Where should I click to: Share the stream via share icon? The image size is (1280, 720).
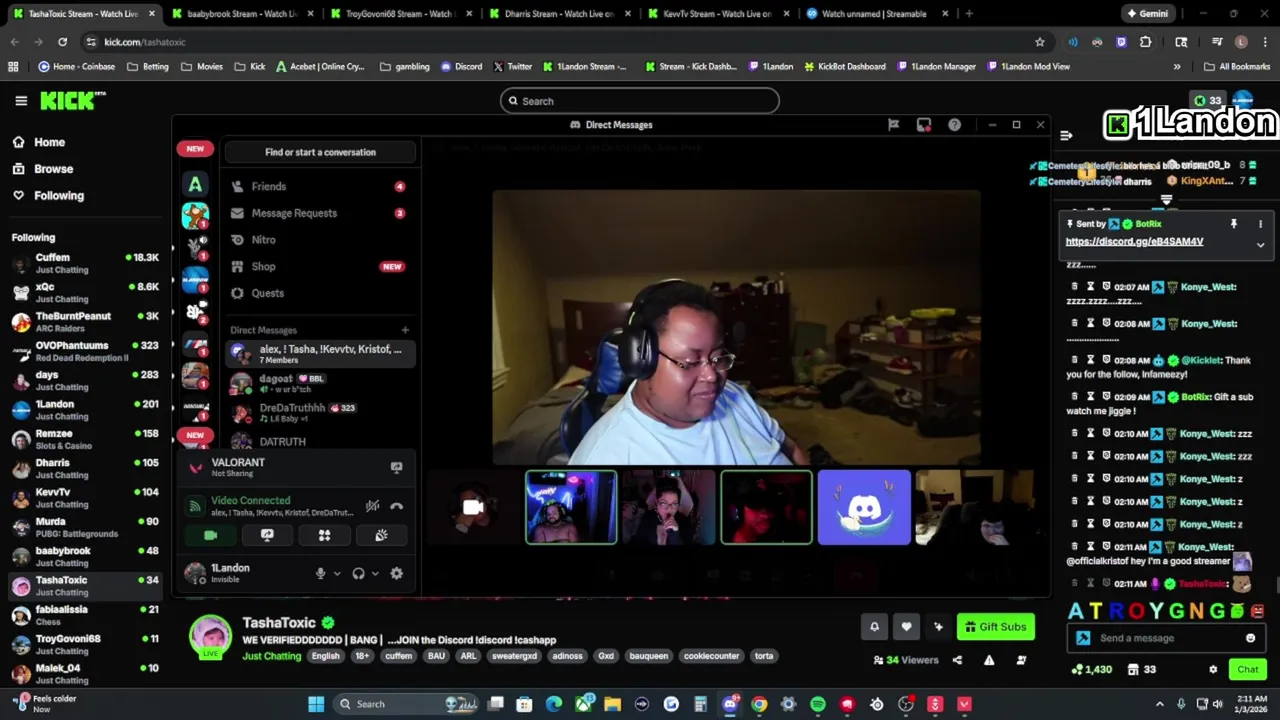pyautogui.click(x=957, y=660)
